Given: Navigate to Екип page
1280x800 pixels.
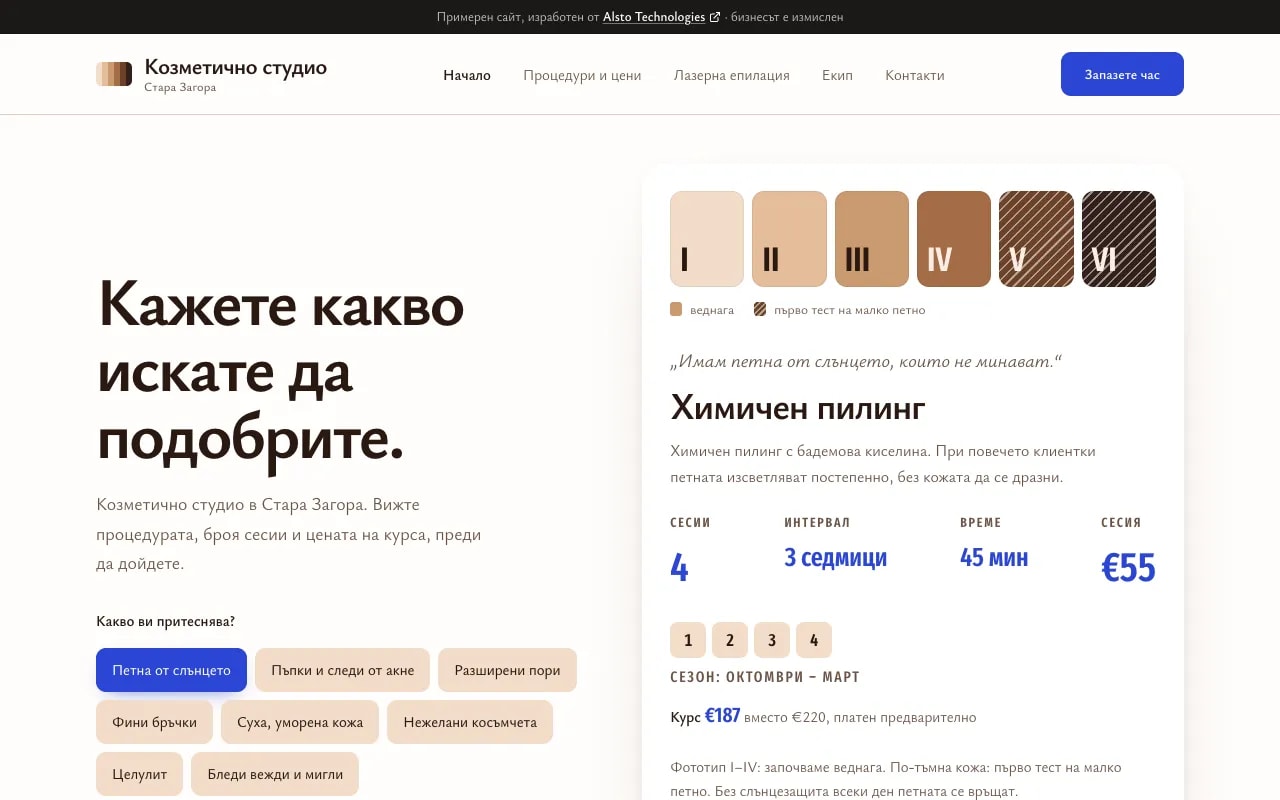Looking at the screenshot, I should click(x=837, y=75).
